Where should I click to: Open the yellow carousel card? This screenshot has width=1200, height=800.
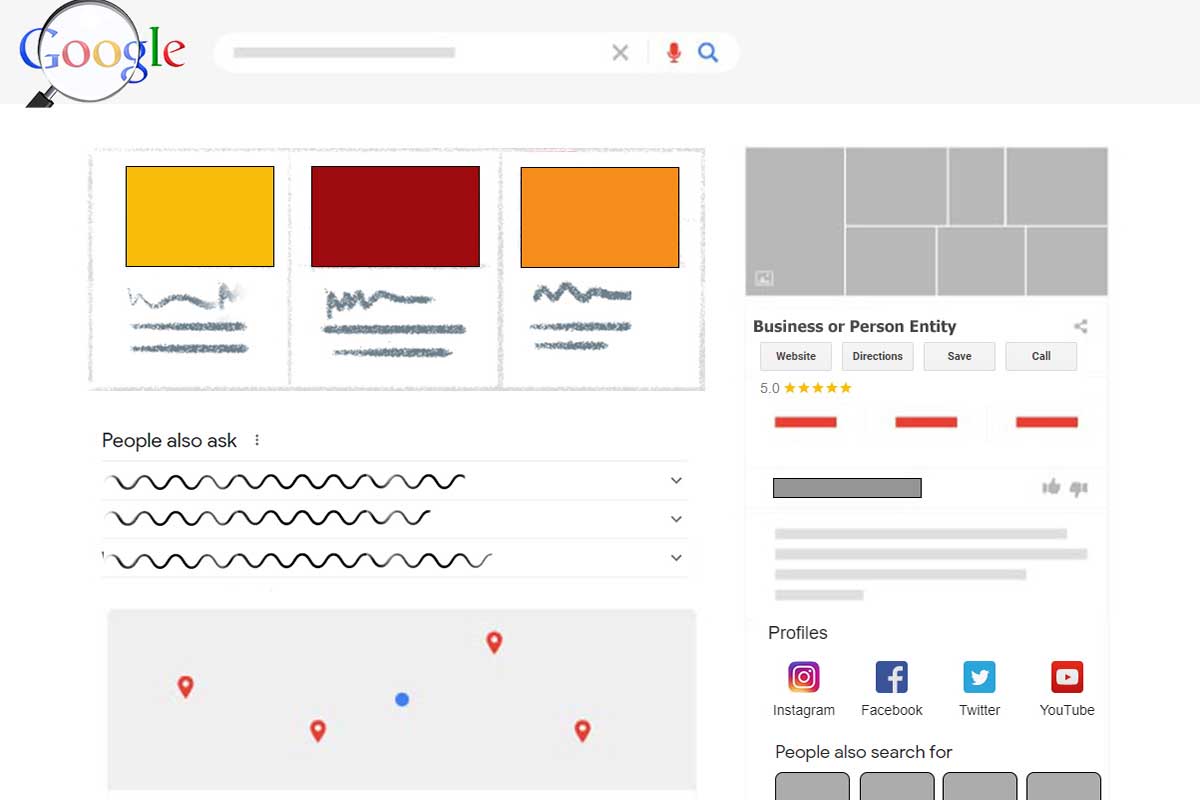pos(200,216)
